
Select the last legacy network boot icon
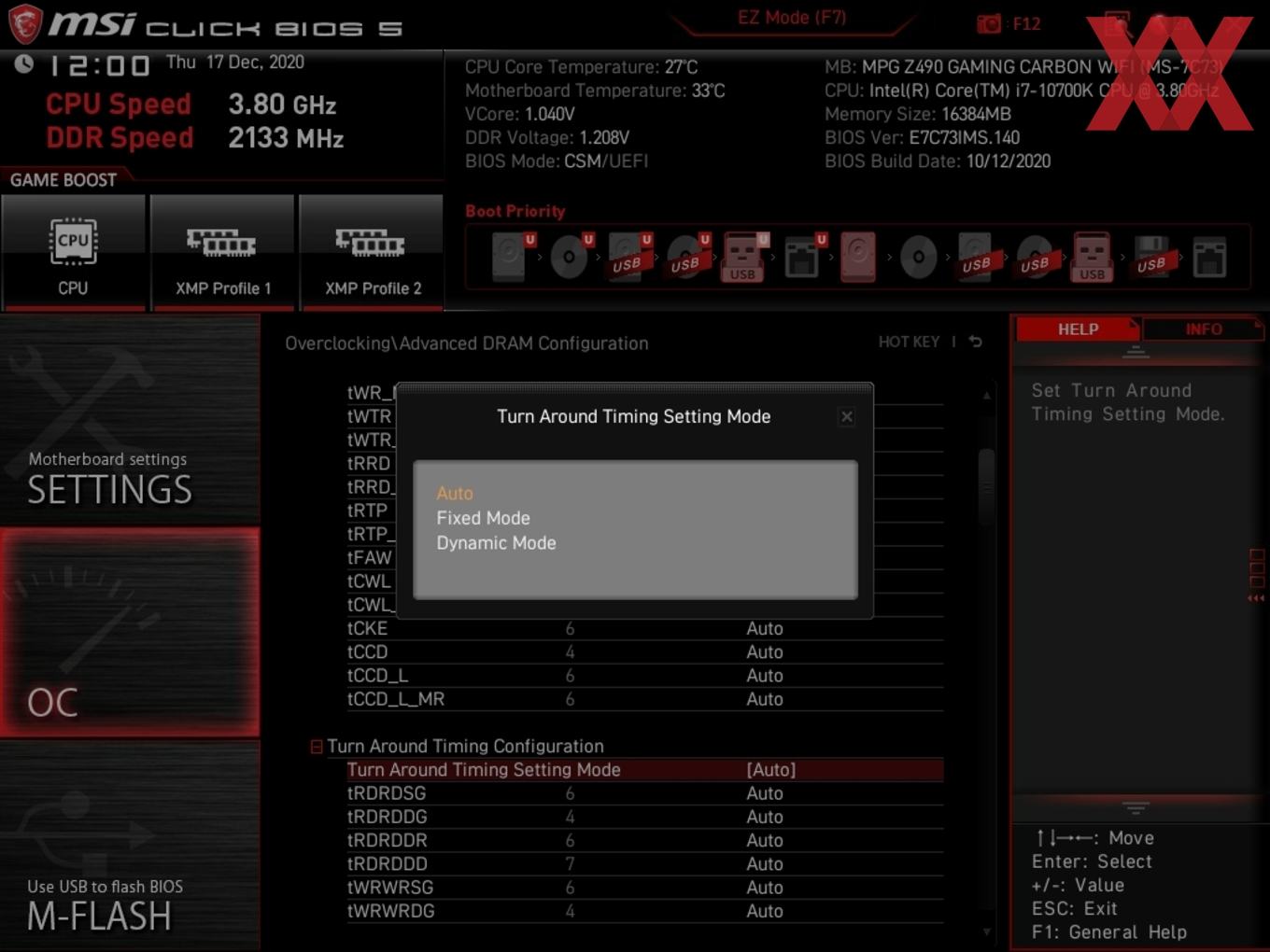coord(1209,257)
